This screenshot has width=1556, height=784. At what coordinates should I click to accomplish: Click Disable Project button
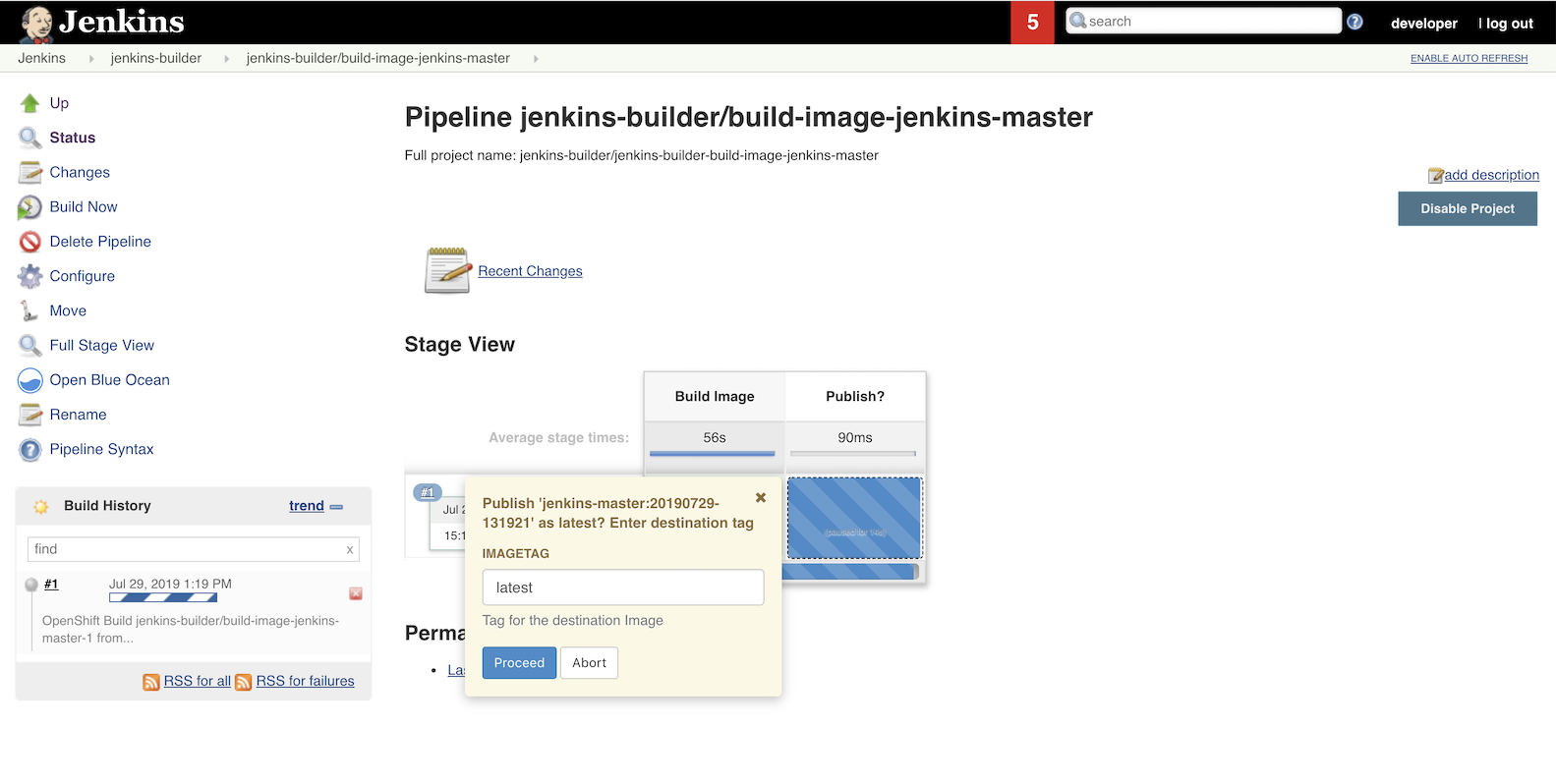[1468, 208]
